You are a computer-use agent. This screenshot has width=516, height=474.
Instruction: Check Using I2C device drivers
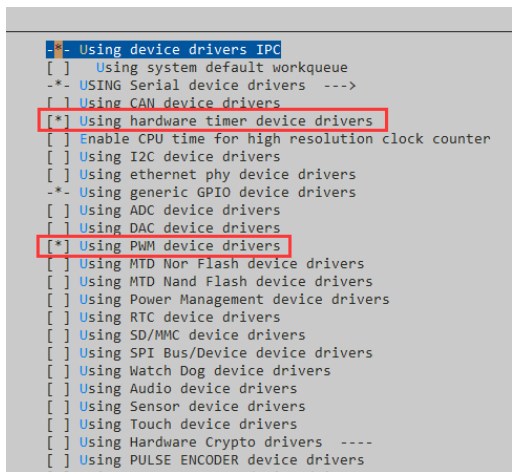[163, 157]
